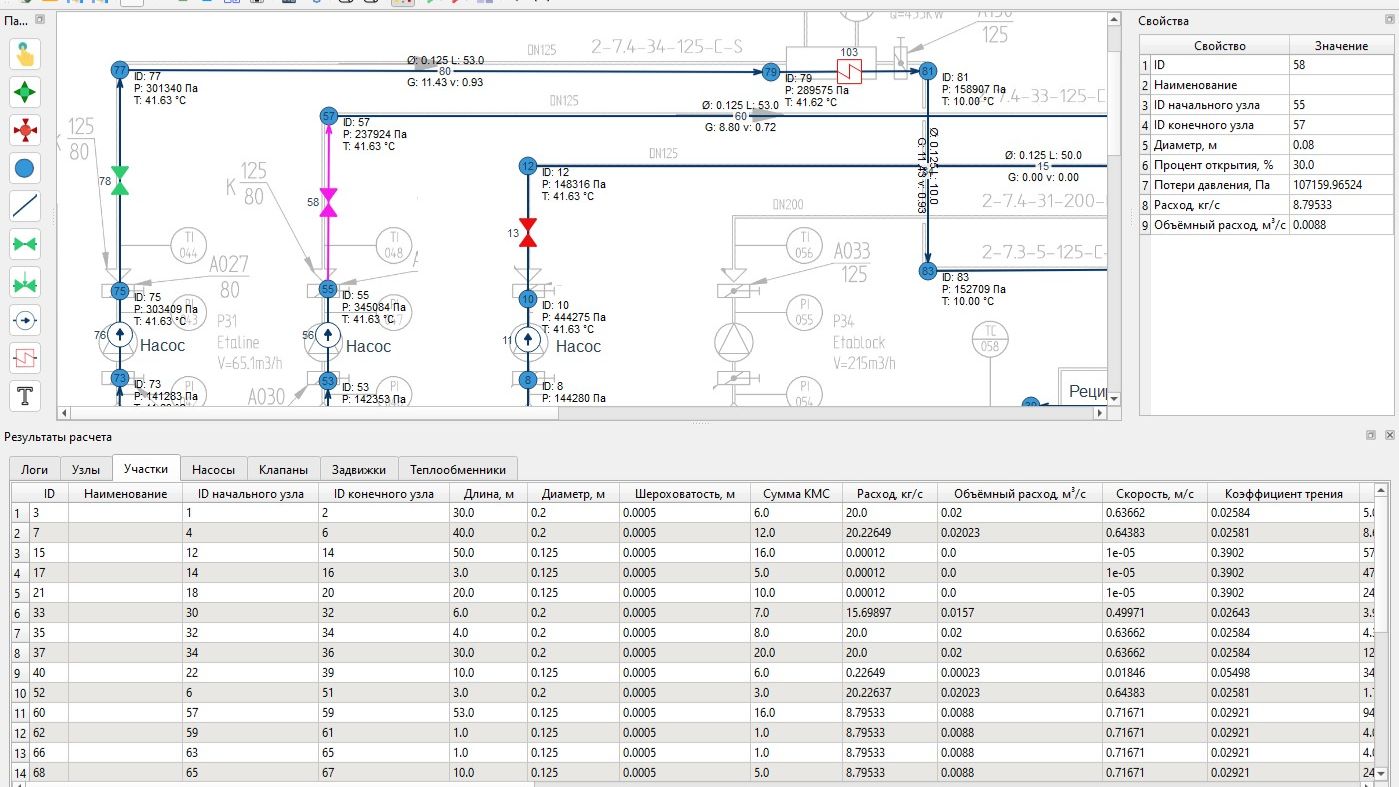Image resolution: width=1399 pixels, height=787 pixels.
Task: Close the Результаты расчета panel
Action: pyautogui.click(x=1388, y=436)
